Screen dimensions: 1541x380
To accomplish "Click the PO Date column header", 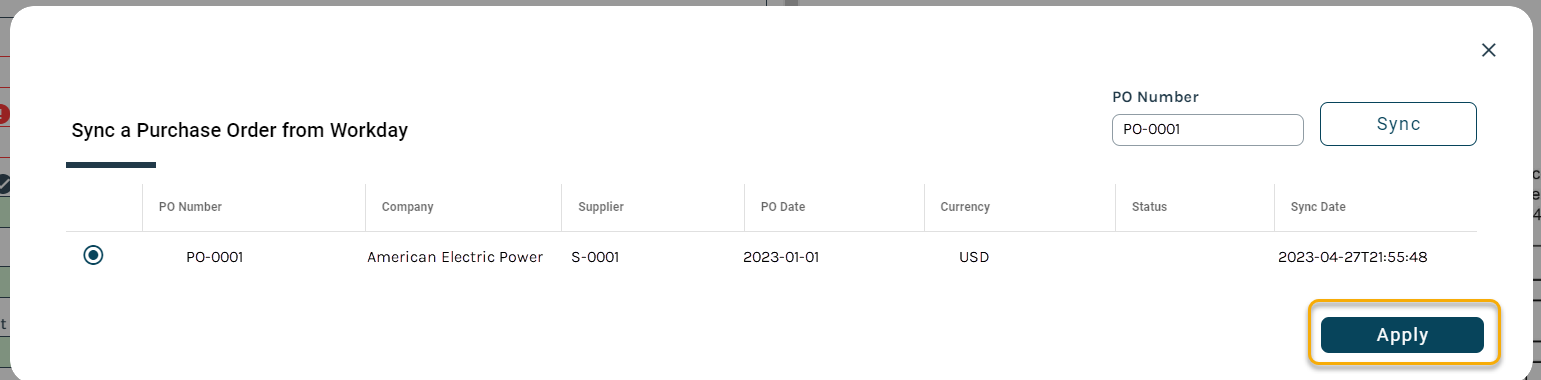I will pos(783,207).
